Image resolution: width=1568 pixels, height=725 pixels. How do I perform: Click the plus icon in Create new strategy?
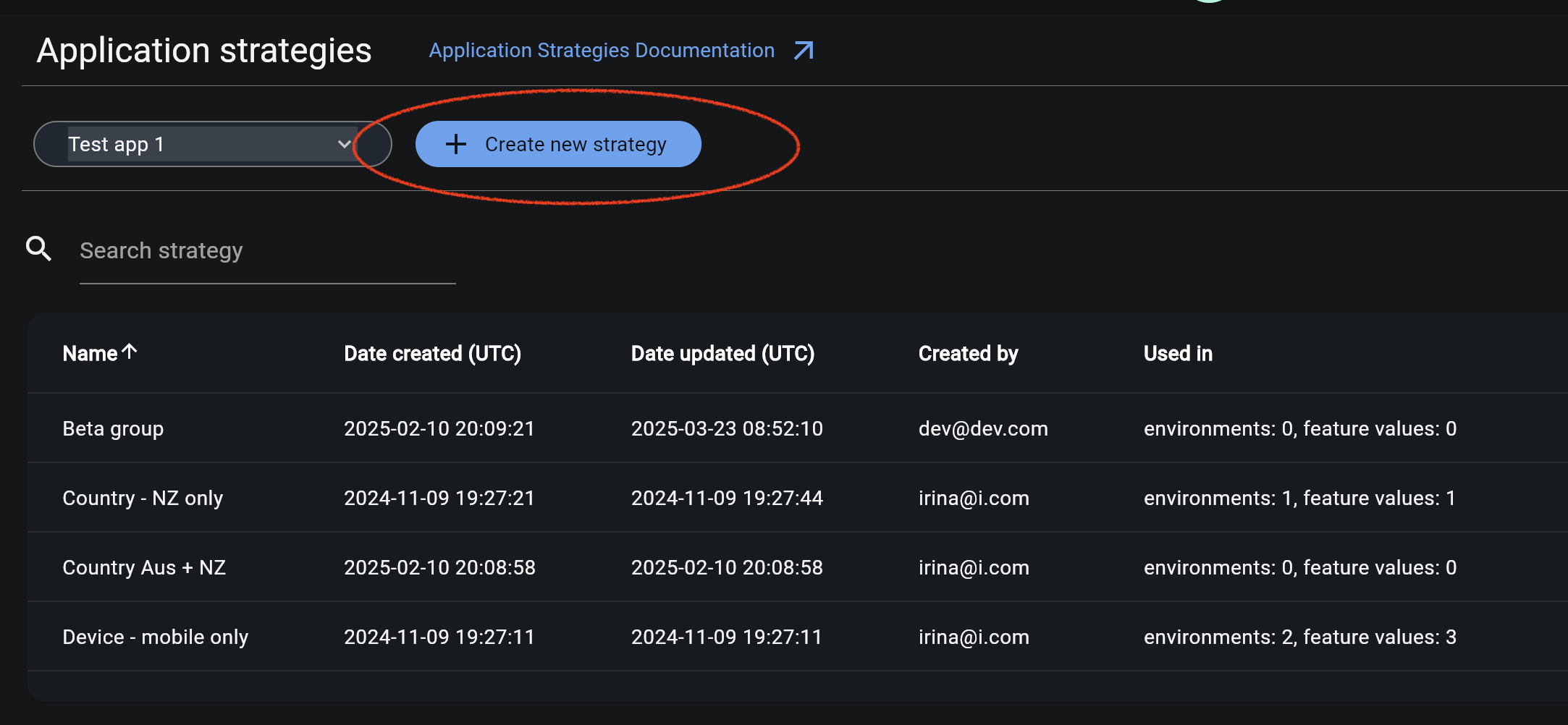[x=455, y=143]
